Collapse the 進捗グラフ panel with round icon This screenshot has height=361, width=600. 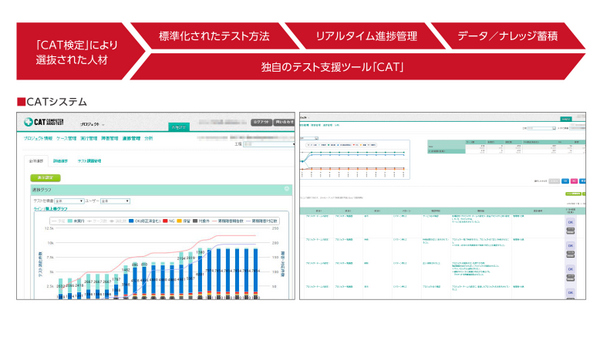pos(286,189)
